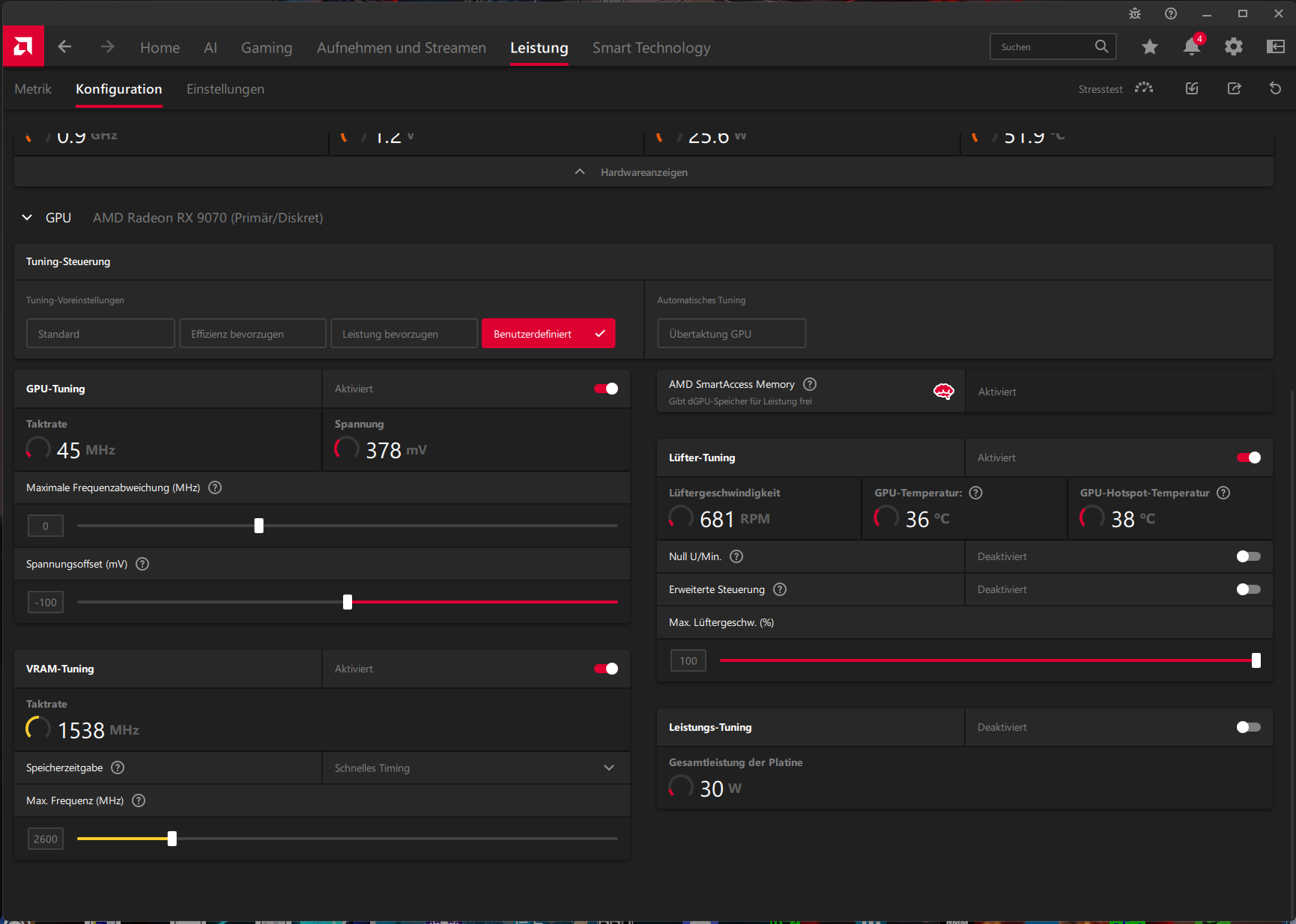This screenshot has height=924, width=1296.
Task: Click the AMD logo home icon
Action: (23, 46)
